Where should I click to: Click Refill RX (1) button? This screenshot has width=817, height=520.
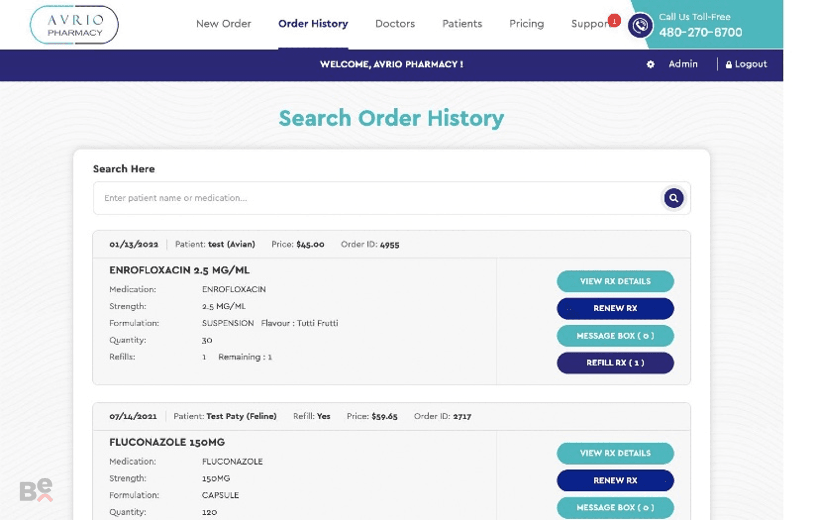click(615, 363)
